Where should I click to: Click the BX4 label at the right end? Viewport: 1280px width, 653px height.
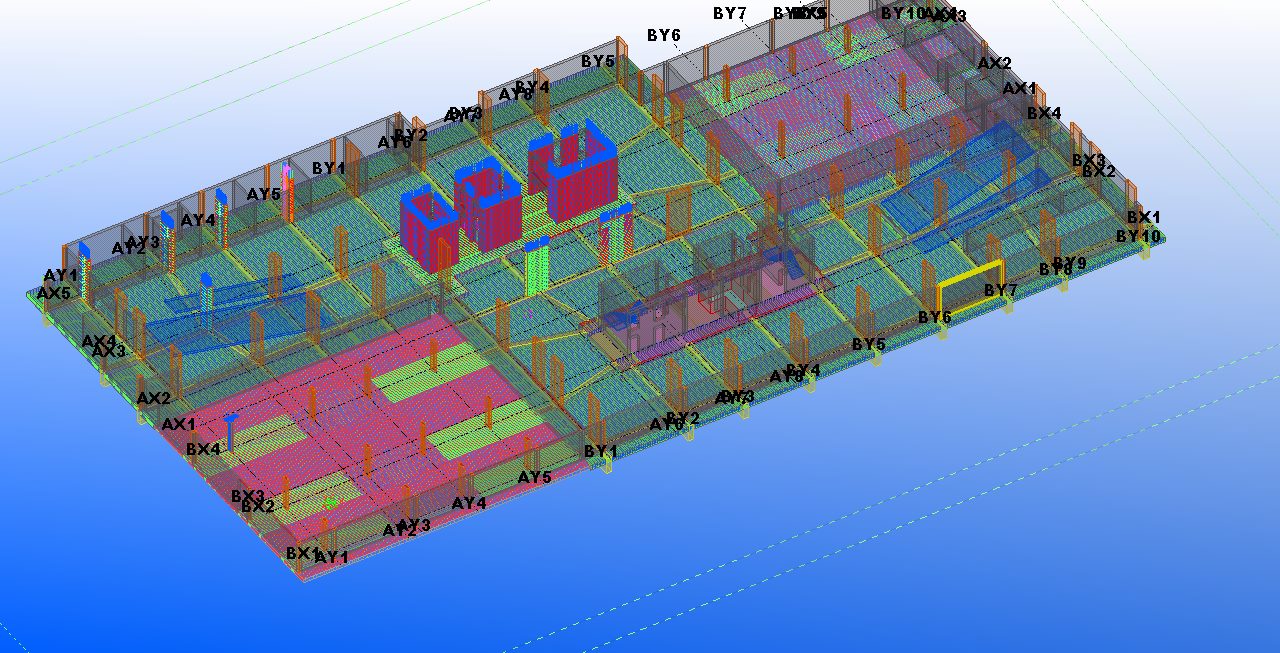(x=1044, y=113)
